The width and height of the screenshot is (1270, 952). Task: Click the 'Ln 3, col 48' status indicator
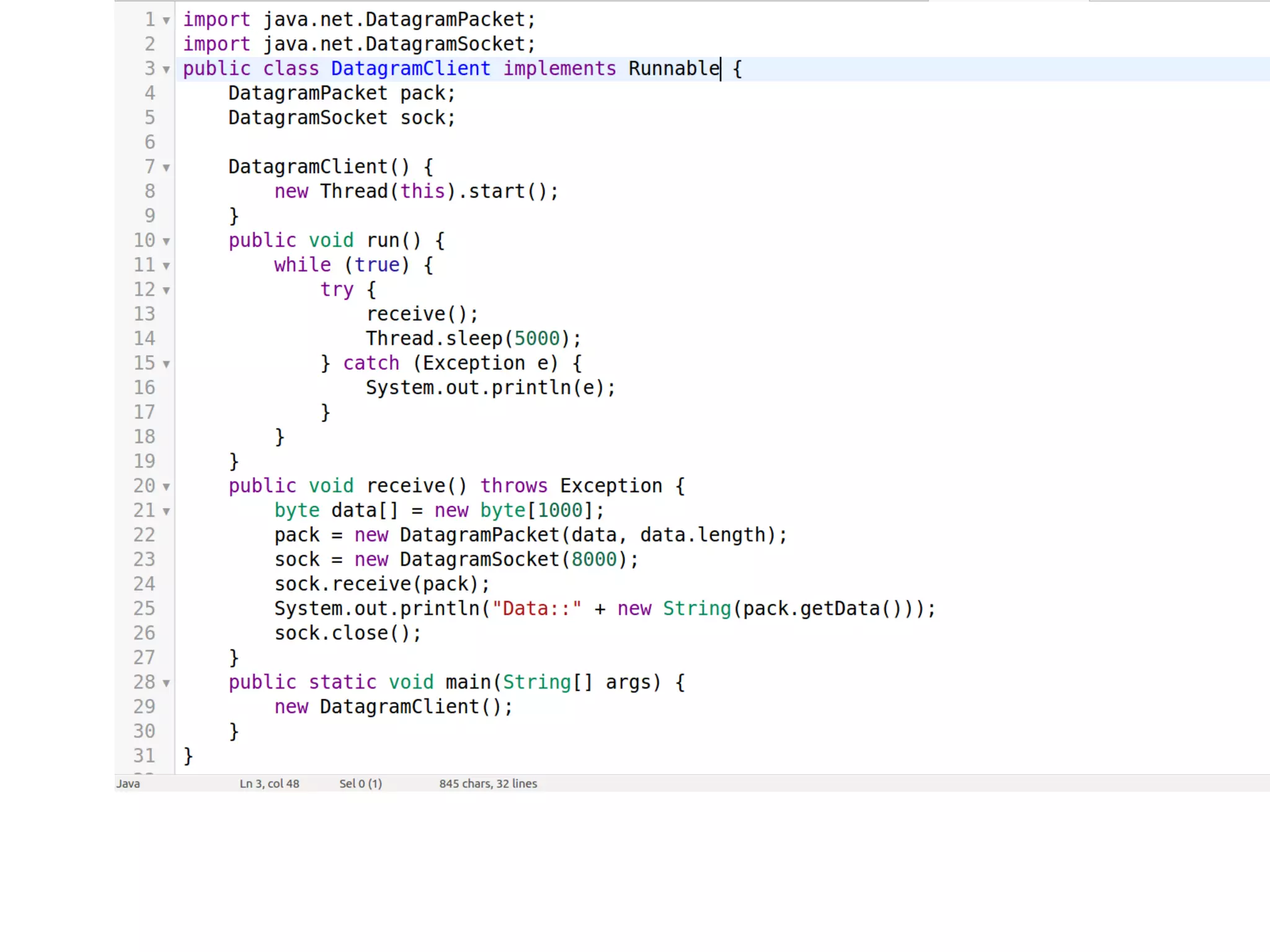pyautogui.click(x=269, y=783)
